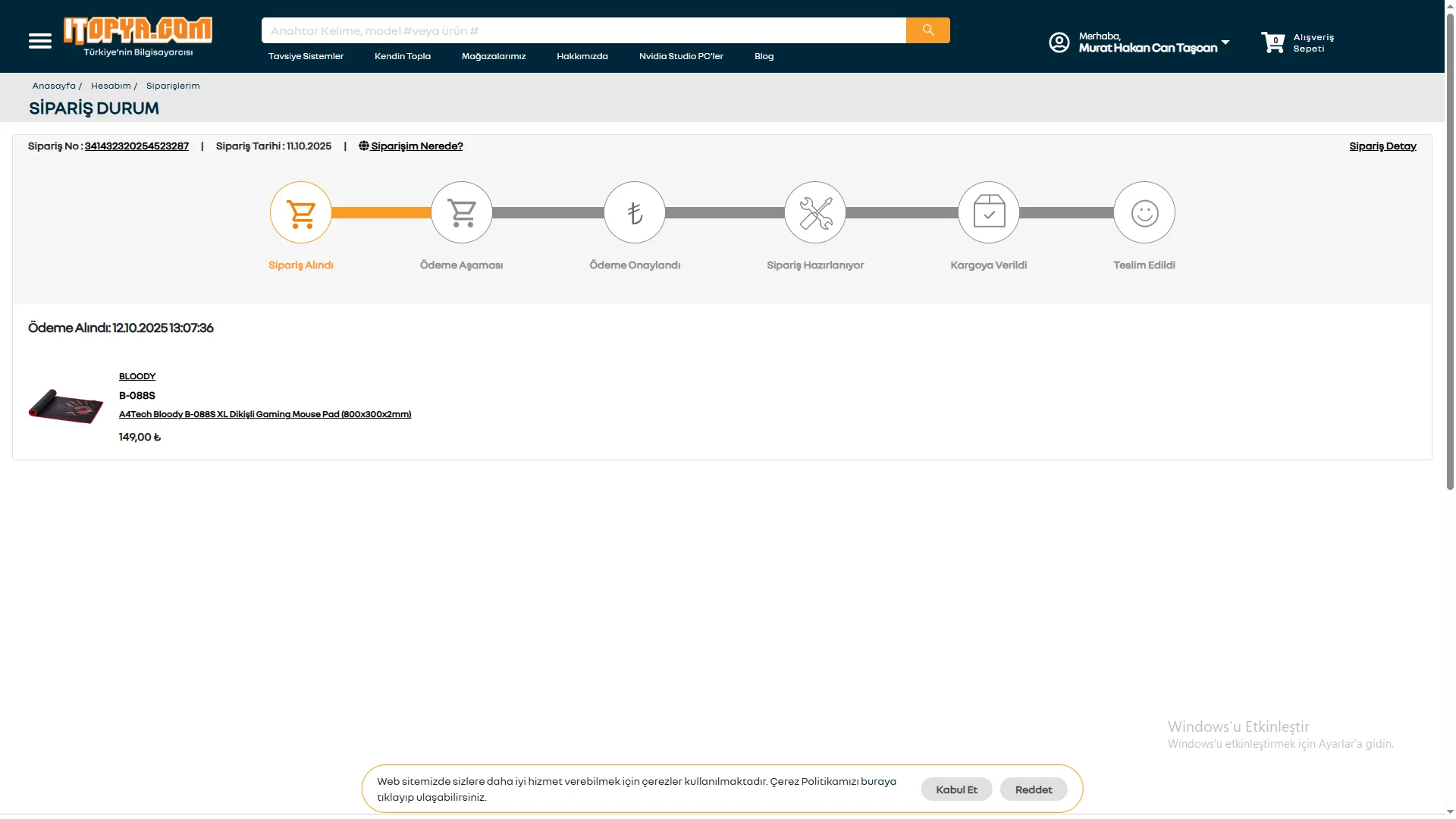Click the mouse pad product thumbnail

pos(66,406)
